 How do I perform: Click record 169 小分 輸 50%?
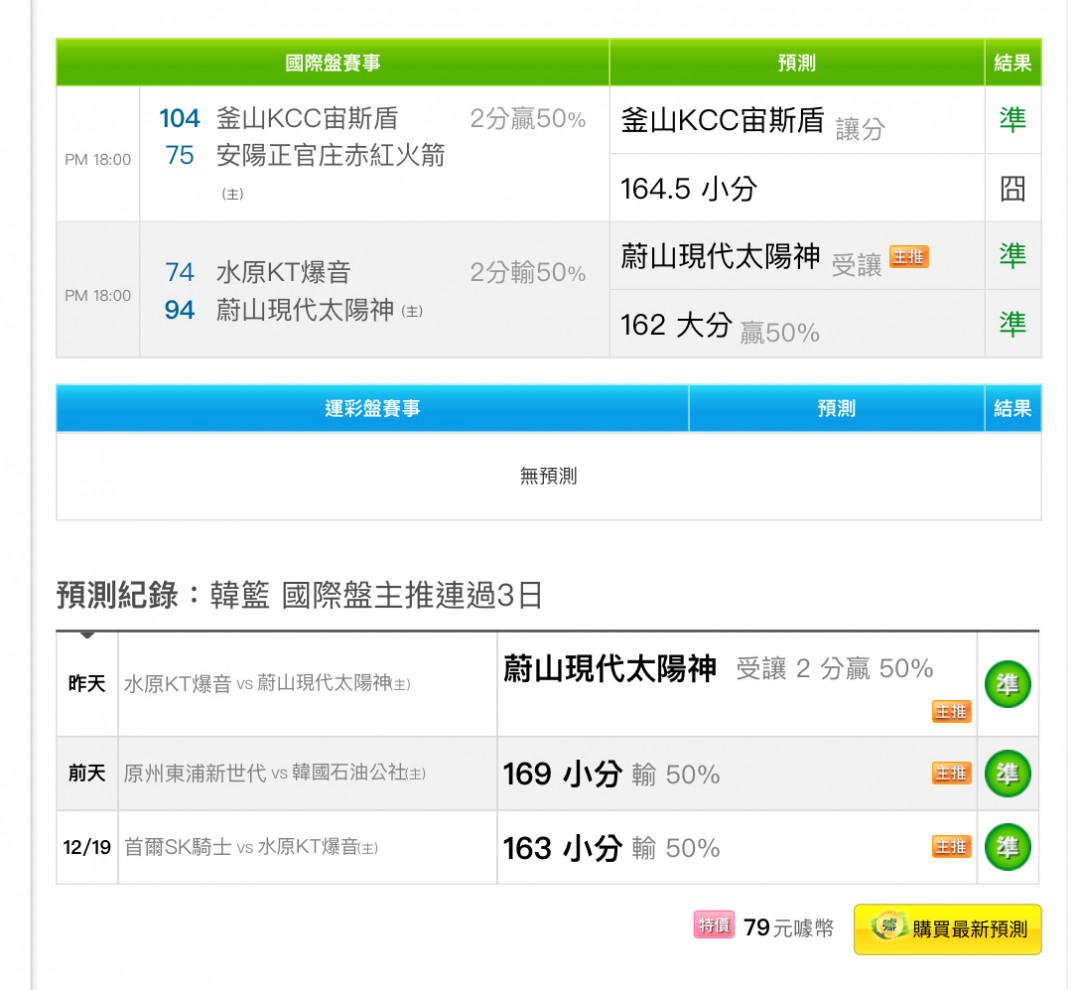click(x=612, y=774)
